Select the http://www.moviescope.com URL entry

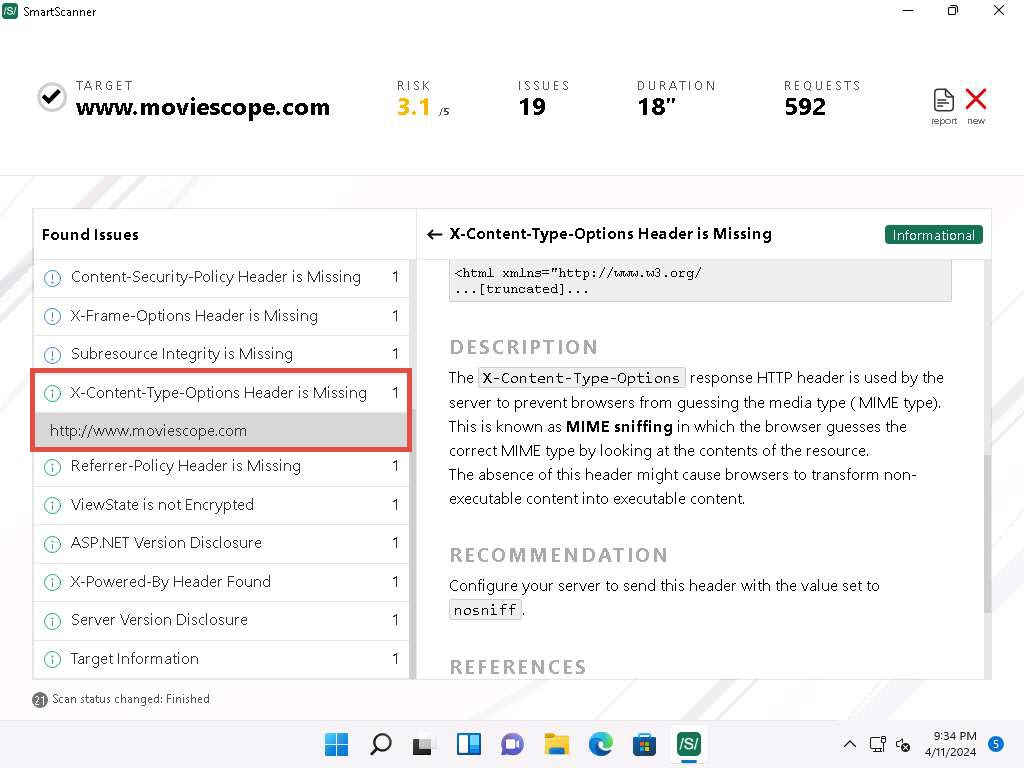click(x=148, y=431)
